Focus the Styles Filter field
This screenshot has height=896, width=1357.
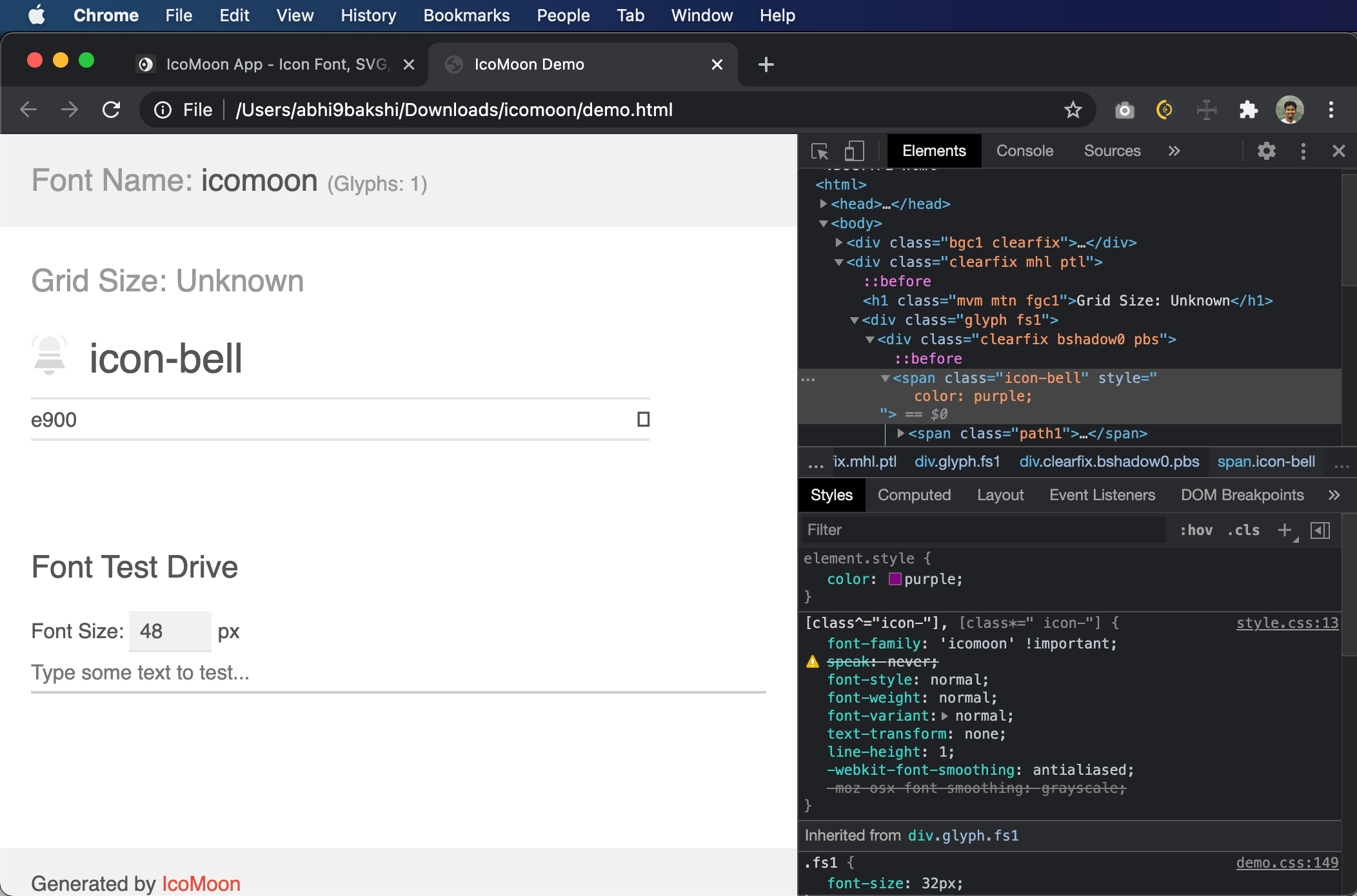tap(984, 530)
